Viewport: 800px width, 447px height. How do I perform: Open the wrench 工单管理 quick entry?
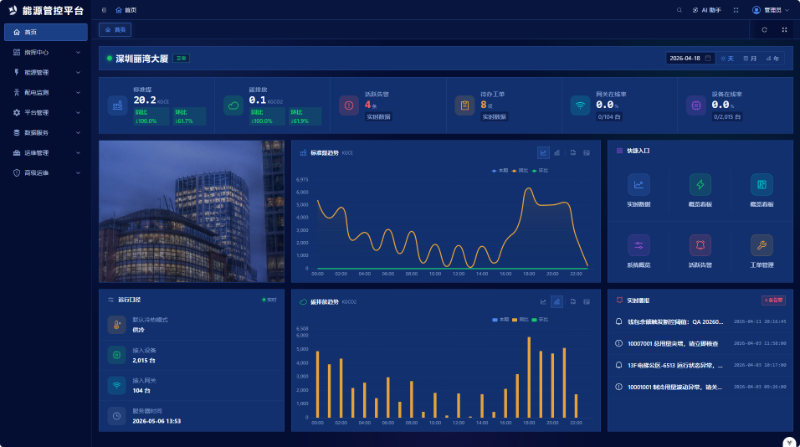click(x=761, y=245)
